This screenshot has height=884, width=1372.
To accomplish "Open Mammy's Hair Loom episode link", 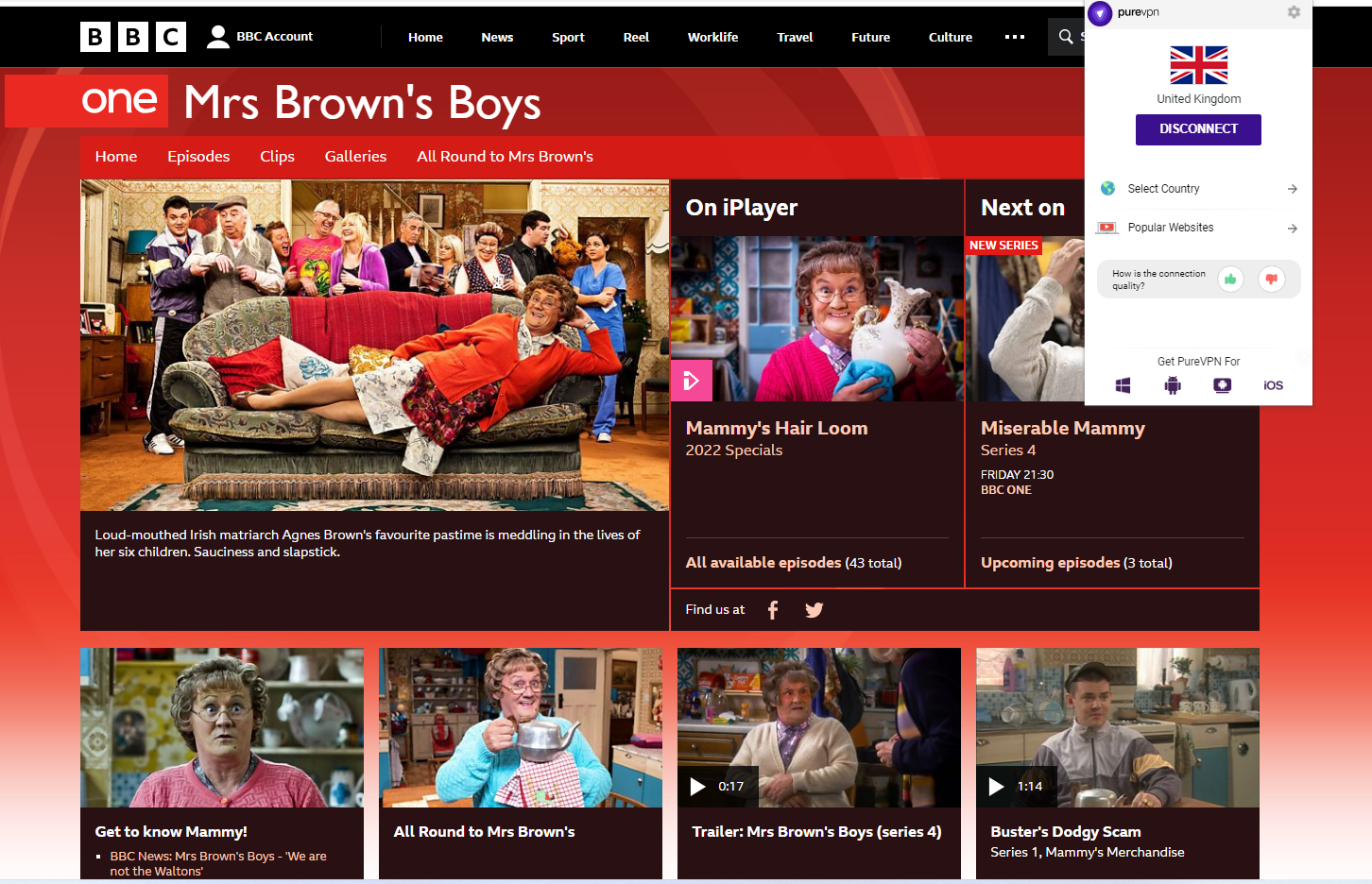I will pyautogui.click(x=777, y=428).
